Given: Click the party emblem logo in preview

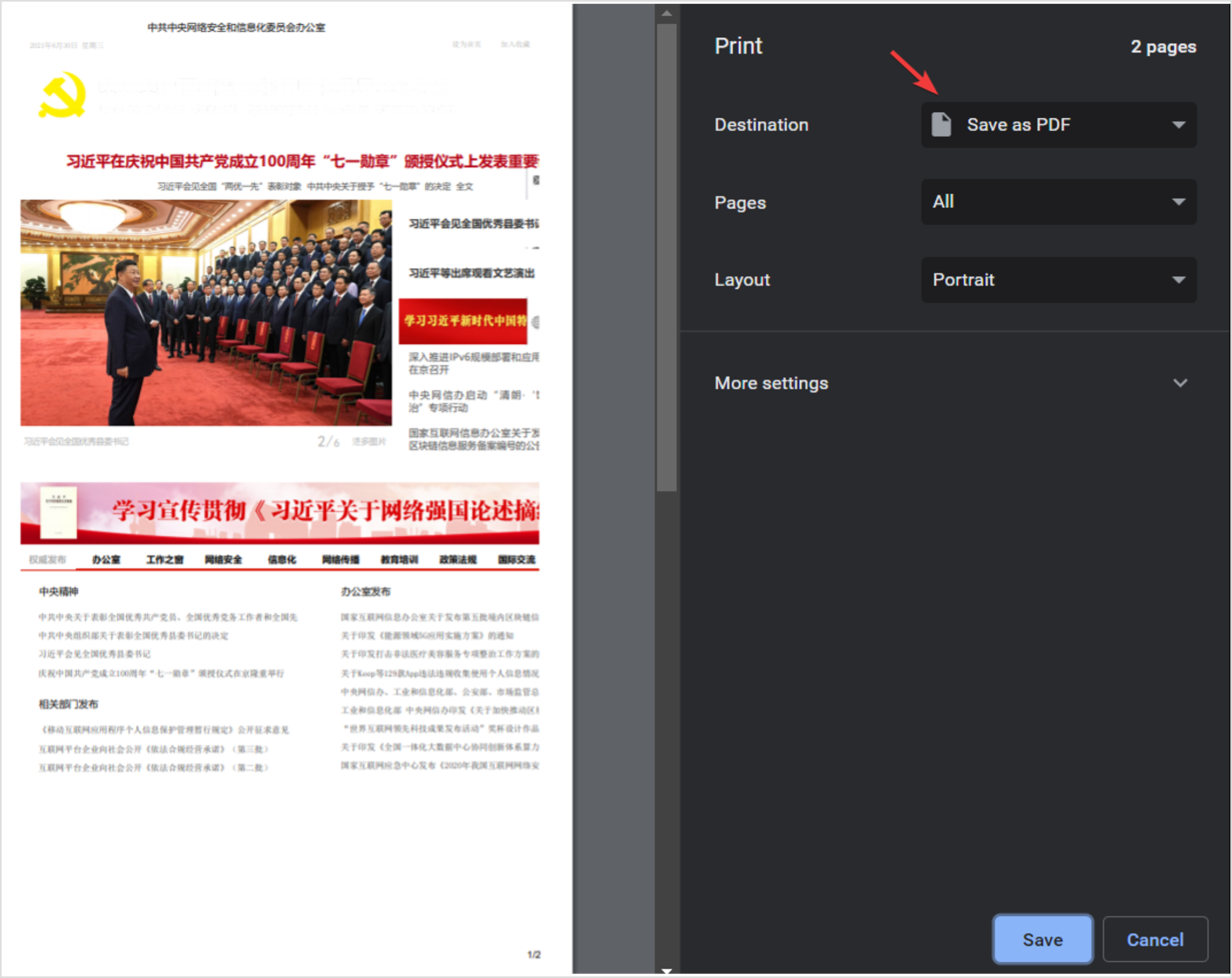Looking at the screenshot, I should (x=63, y=95).
